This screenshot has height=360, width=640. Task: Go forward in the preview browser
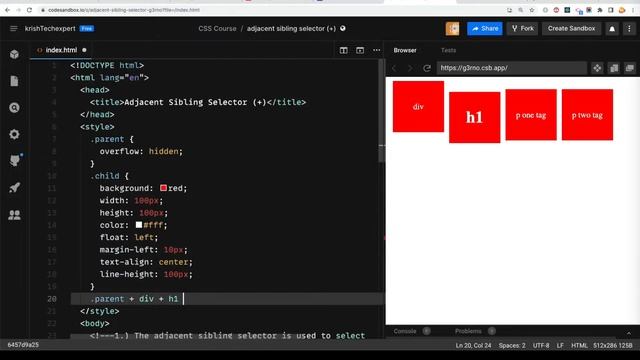pos(410,68)
